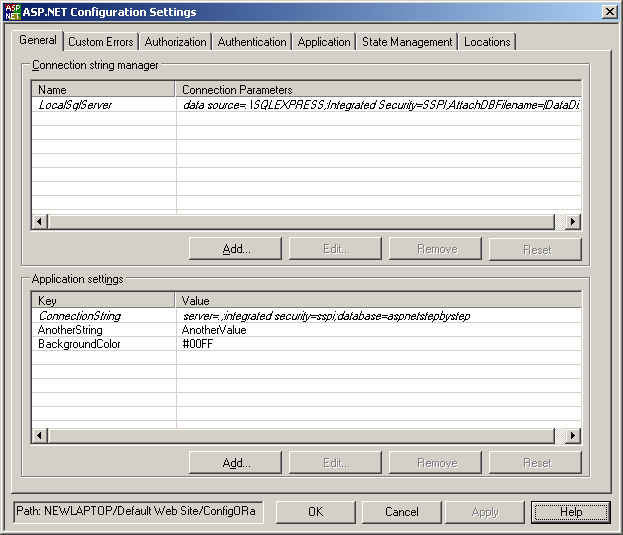
Task: Close the ASP.NET Configuration Settings dialog
Action: coord(609,12)
